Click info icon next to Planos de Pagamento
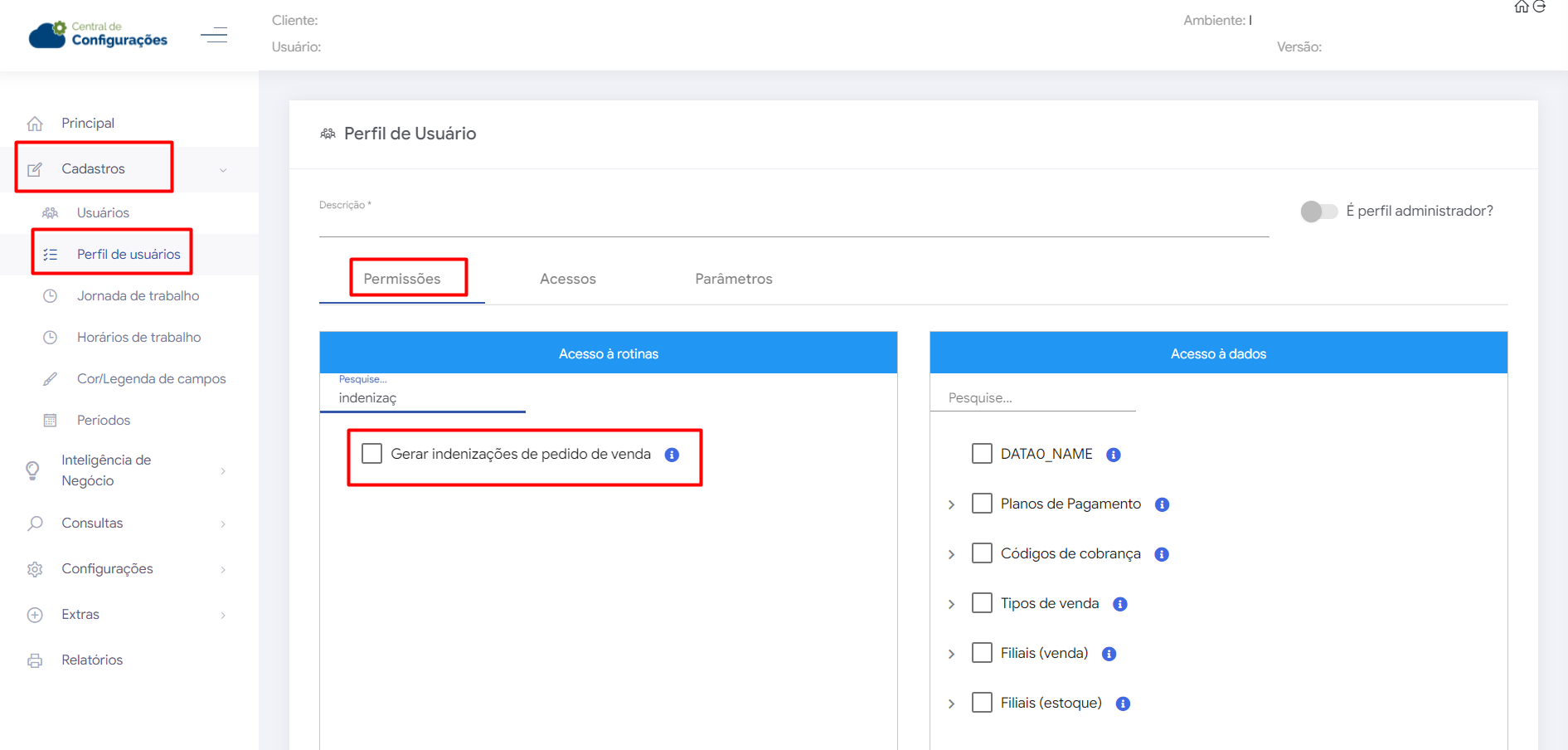Image resolution: width=1568 pixels, height=750 pixels. pyautogui.click(x=1162, y=504)
